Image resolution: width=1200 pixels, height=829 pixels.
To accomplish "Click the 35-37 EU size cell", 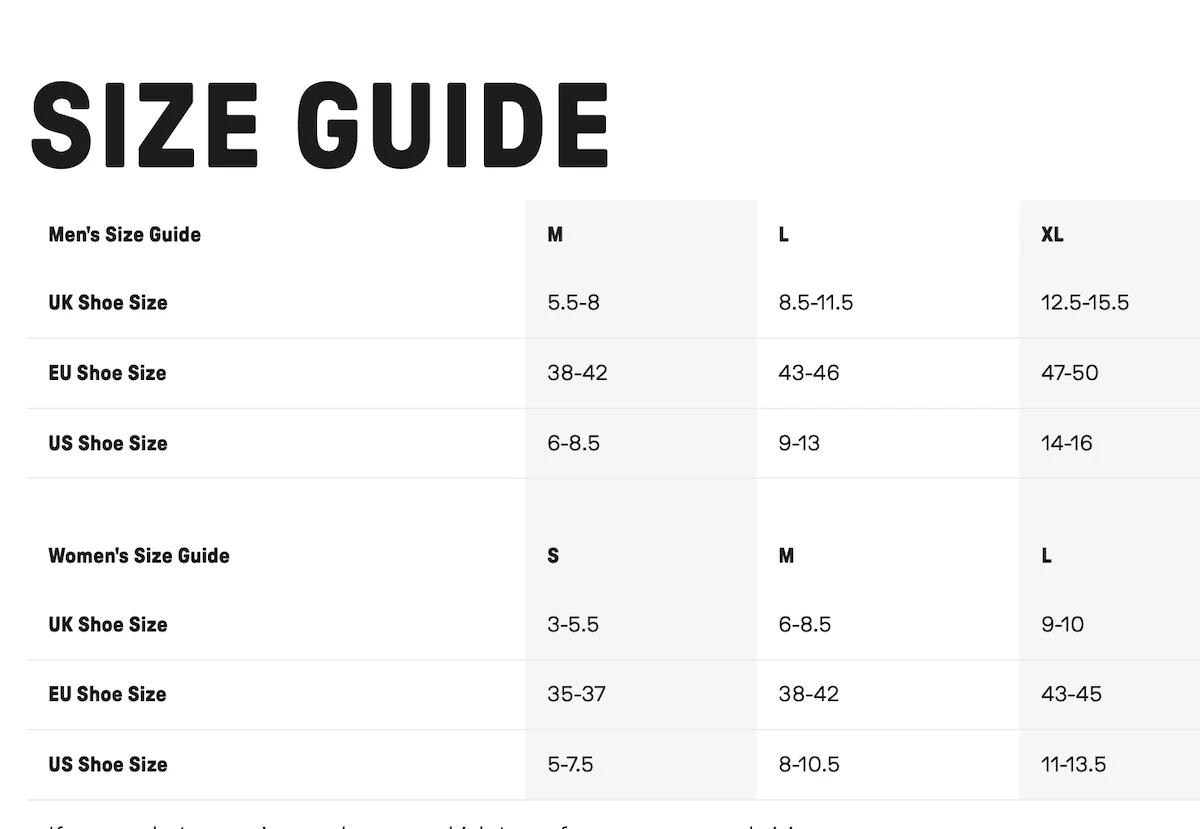I will pyautogui.click(x=576, y=694).
